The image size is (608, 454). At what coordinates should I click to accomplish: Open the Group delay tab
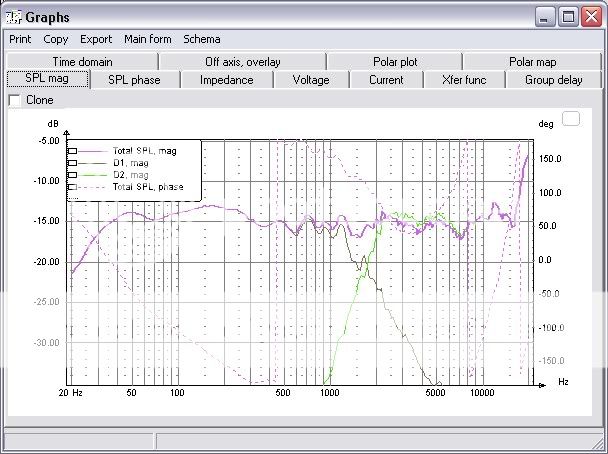tap(553, 80)
